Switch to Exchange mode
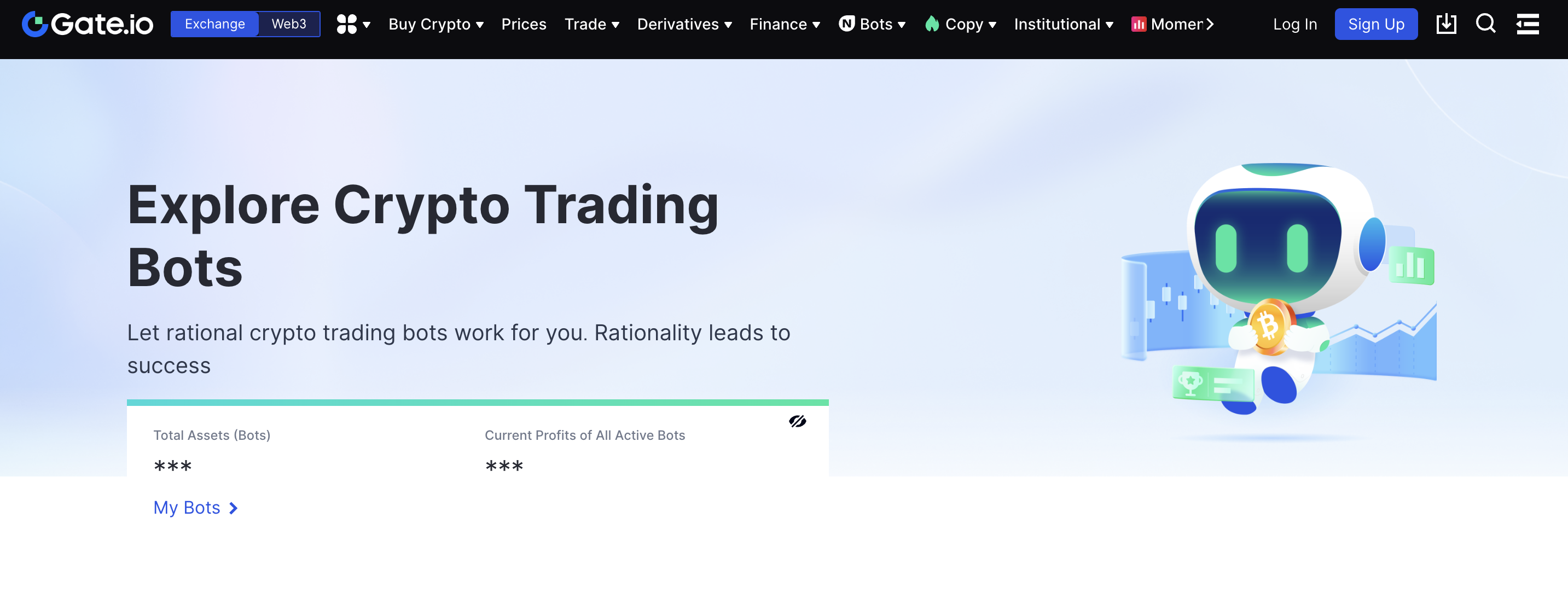Viewport: 1568px width, 593px height. (x=215, y=25)
